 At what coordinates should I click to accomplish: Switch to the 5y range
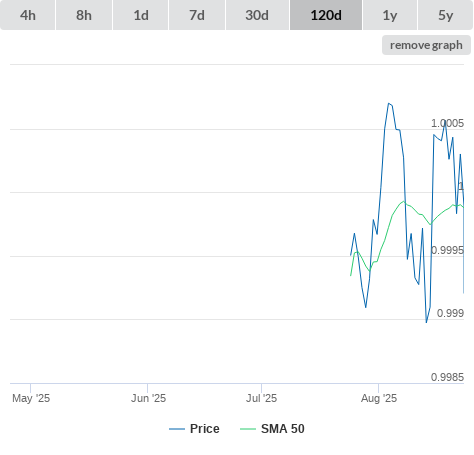pos(445,15)
